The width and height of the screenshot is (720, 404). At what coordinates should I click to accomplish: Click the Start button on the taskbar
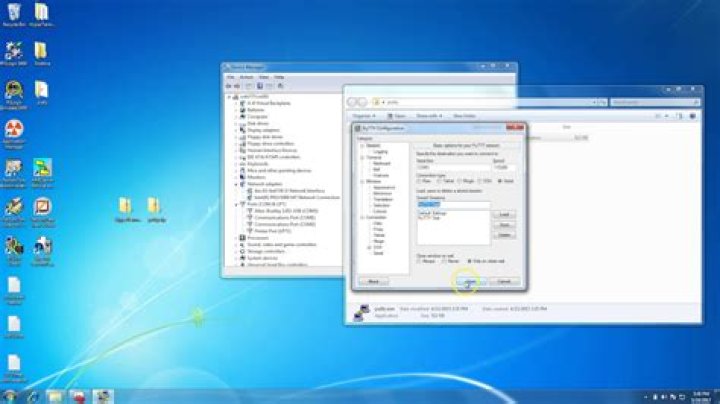click(x=9, y=397)
